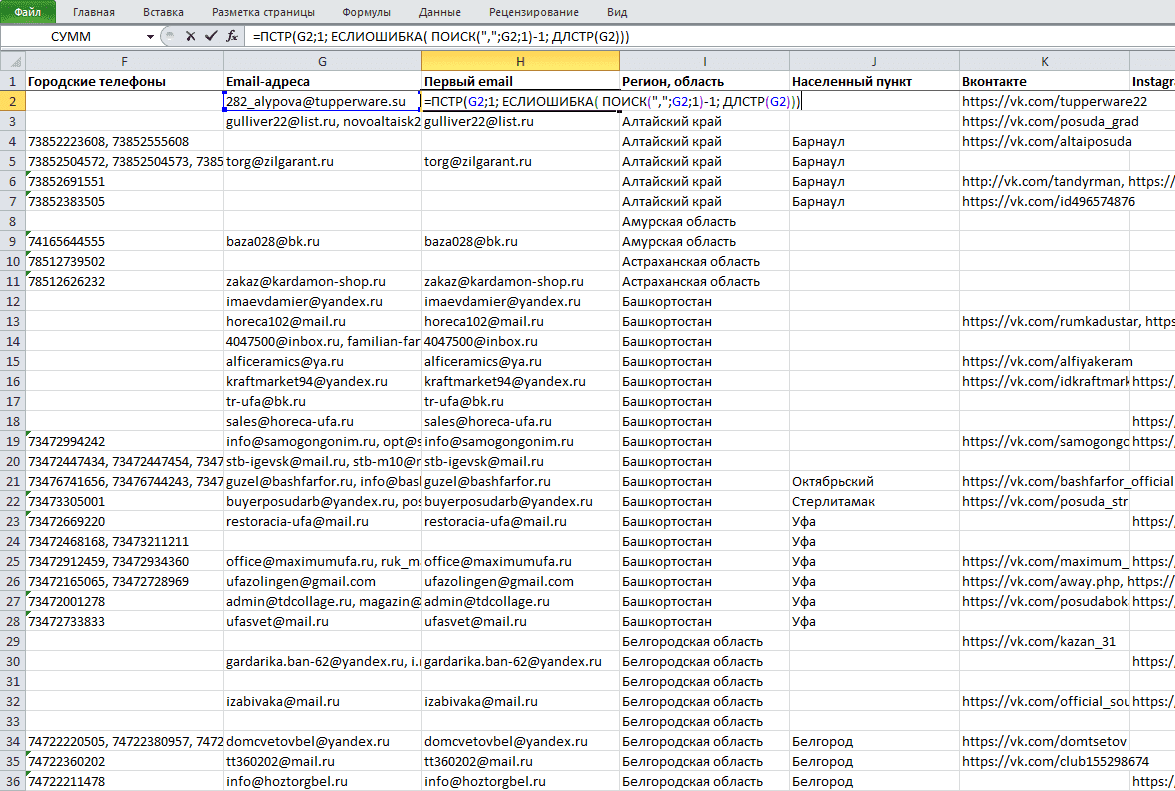Select kraftmarket94@yandex.ru in Первый email column
This screenshot has width=1175, height=791.
click(x=520, y=381)
